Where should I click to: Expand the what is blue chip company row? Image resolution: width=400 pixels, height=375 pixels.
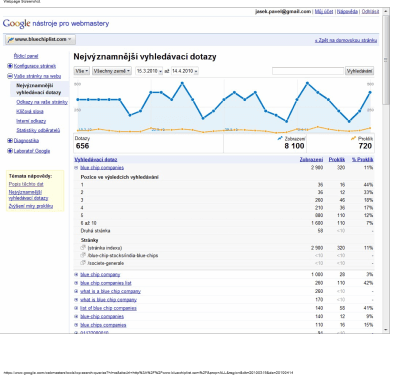pos(76,300)
